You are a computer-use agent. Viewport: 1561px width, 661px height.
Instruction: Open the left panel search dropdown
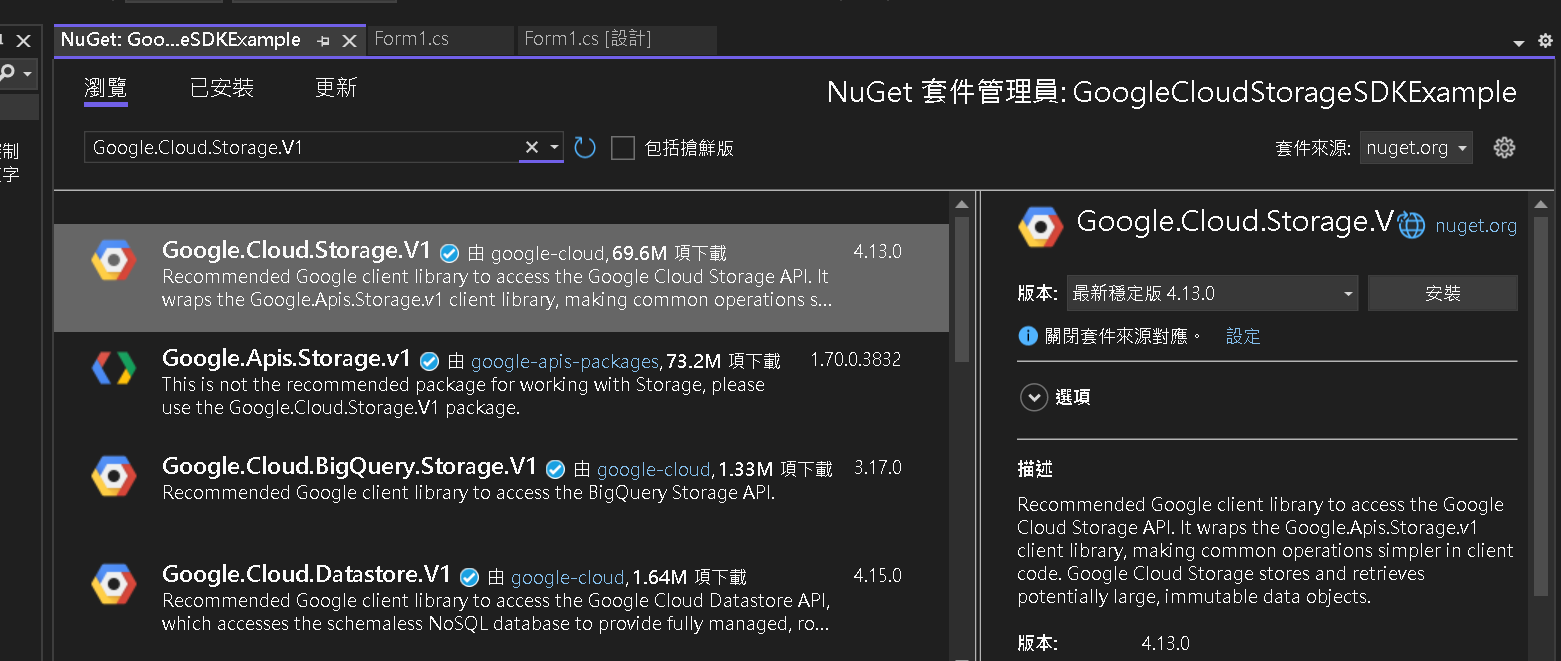[27, 74]
